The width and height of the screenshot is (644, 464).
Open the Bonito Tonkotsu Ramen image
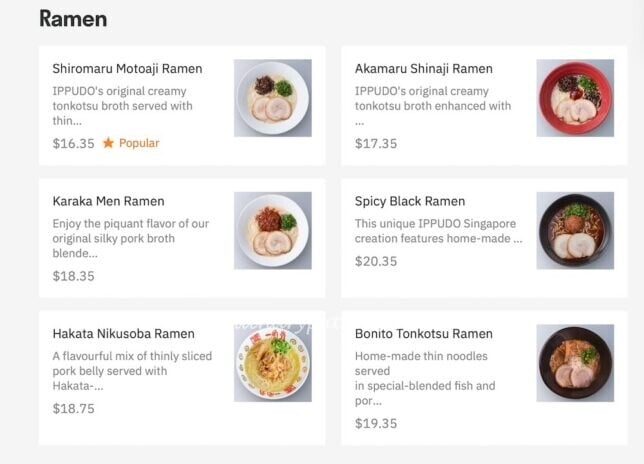(574, 363)
